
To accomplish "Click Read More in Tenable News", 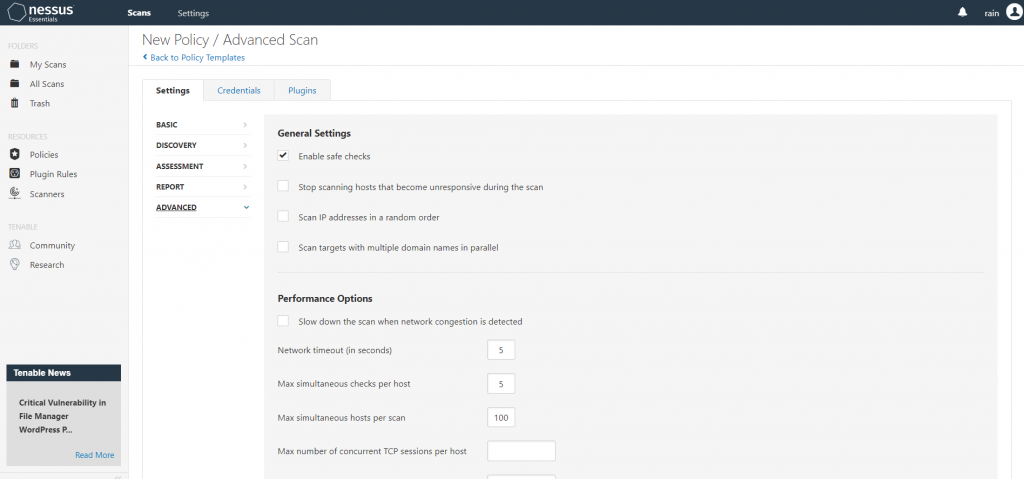I will pyautogui.click(x=95, y=455).
